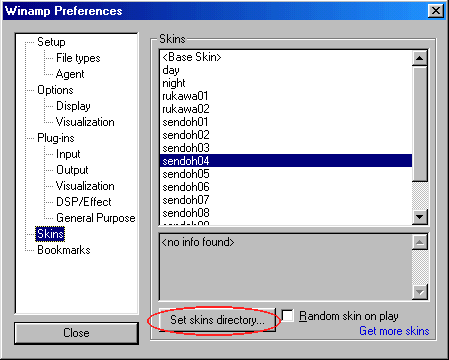Open Display options
This screenshot has width=449, height=360.
tap(73, 106)
